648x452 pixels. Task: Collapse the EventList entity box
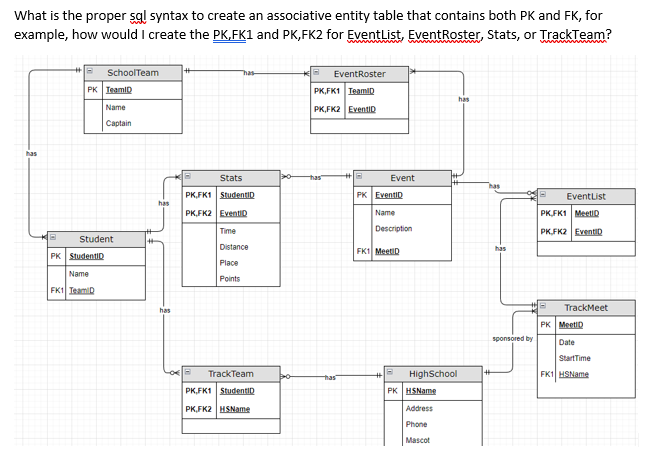(x=543, y=194)
